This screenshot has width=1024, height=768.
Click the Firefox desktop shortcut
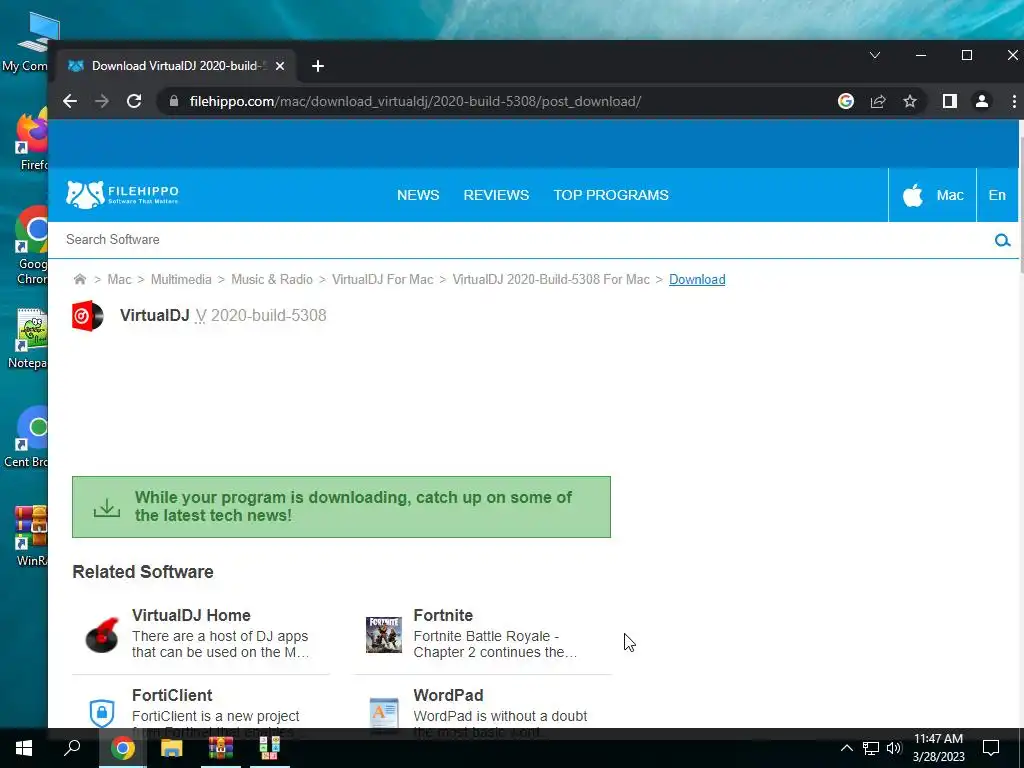tap(32, 140)
